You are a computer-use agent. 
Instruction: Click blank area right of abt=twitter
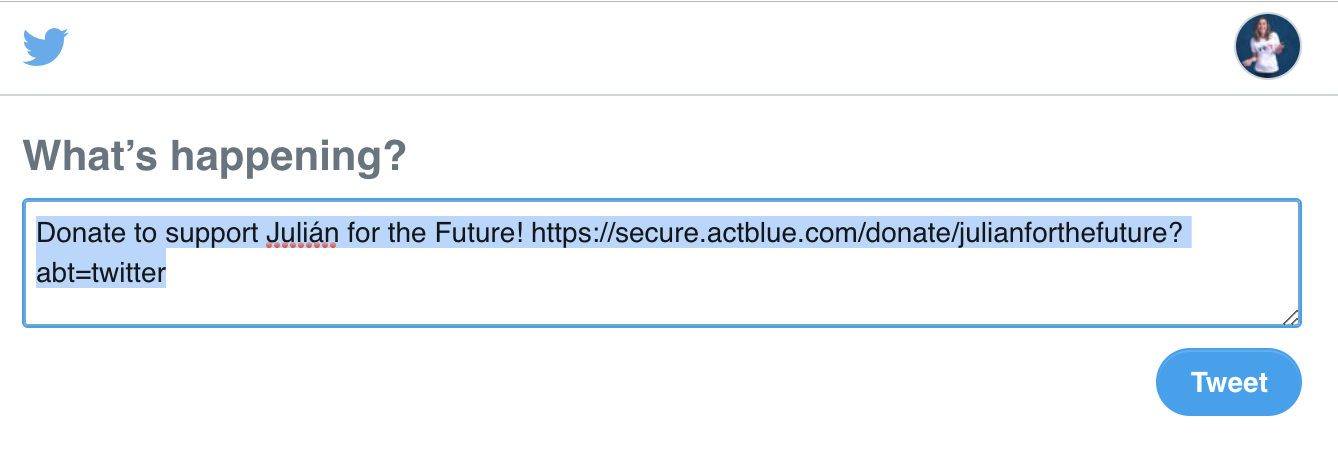[730, 272]
